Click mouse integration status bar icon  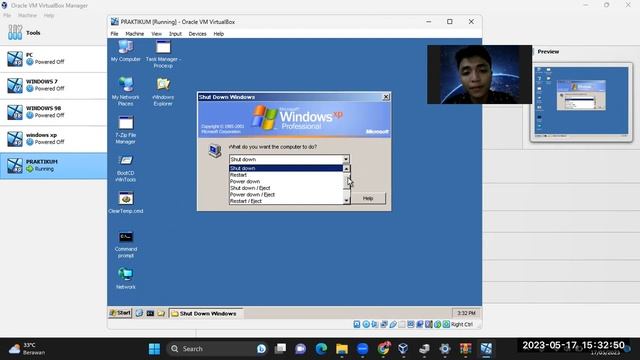pos(438,324)
